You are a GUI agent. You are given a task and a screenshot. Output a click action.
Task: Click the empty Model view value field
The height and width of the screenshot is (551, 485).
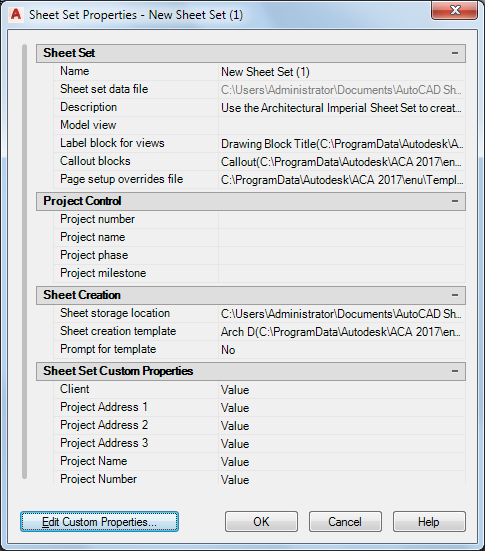click(x=342, y=125)
